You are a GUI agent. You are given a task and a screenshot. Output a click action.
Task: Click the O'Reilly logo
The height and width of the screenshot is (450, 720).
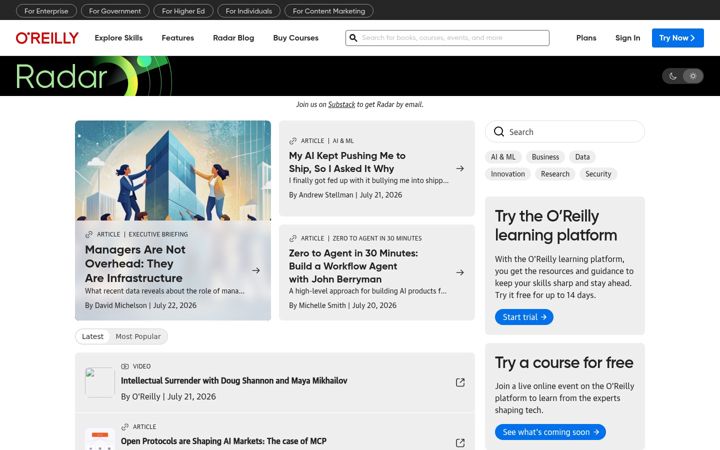pos(47,38)
